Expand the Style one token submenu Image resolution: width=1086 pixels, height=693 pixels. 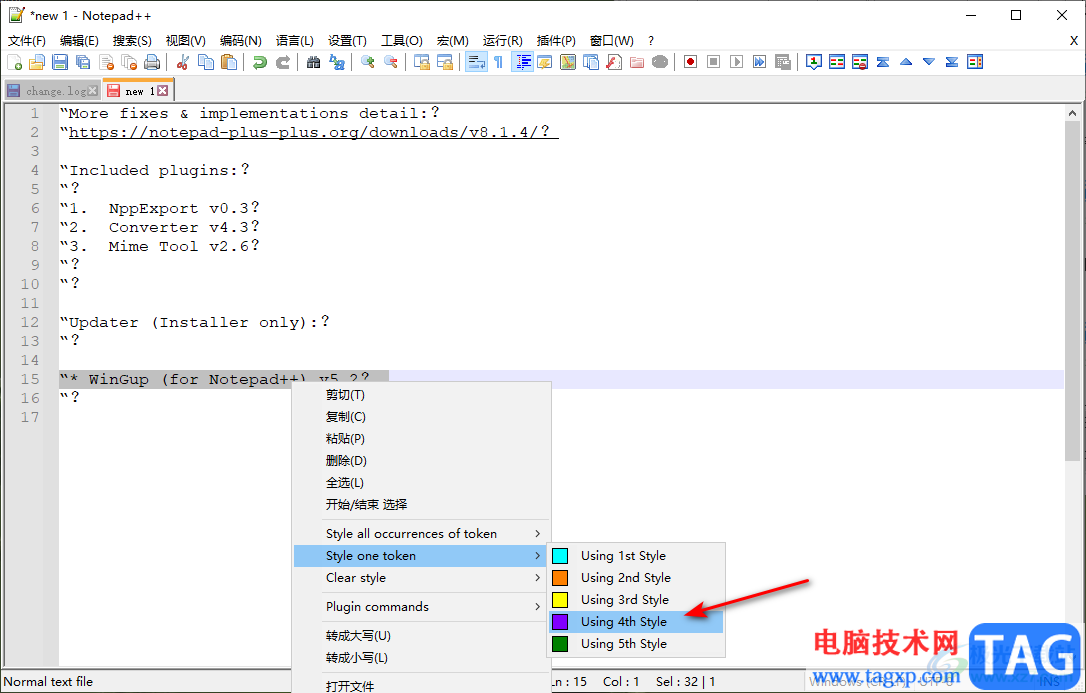pyautogui.click(x=421, y=556)
